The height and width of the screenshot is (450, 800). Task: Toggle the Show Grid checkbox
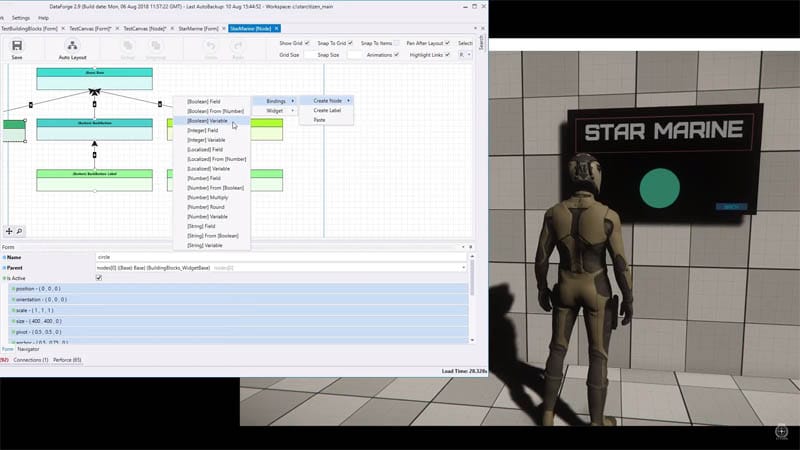307,43
